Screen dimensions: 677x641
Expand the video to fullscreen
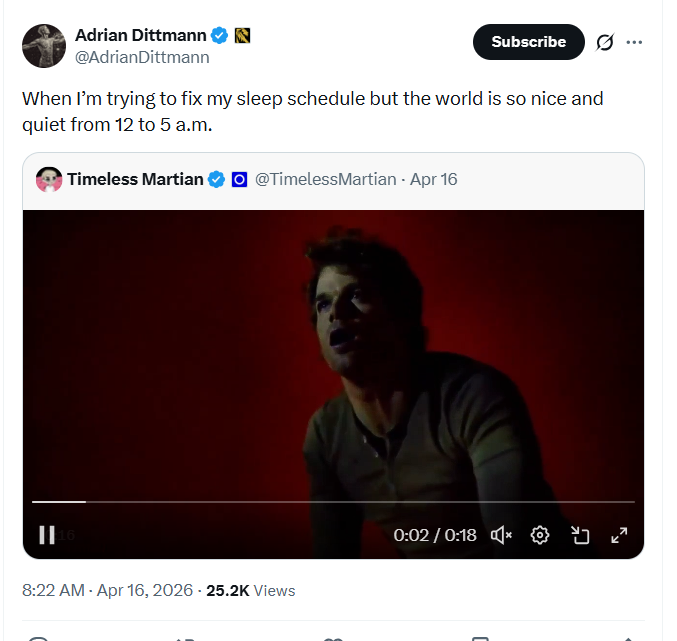619,535
